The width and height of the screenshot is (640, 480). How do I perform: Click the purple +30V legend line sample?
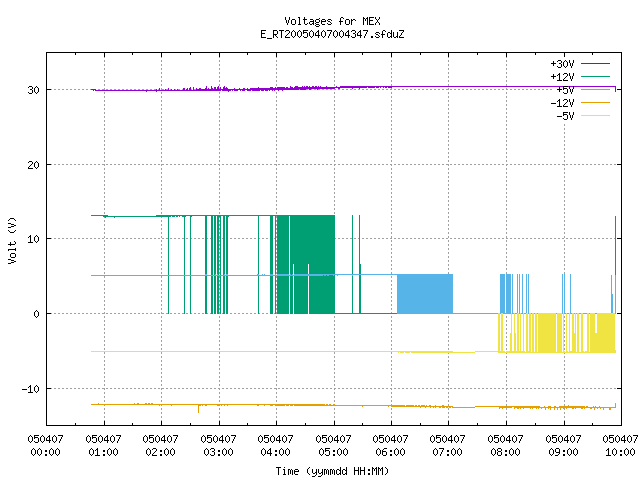coord(596,64)
